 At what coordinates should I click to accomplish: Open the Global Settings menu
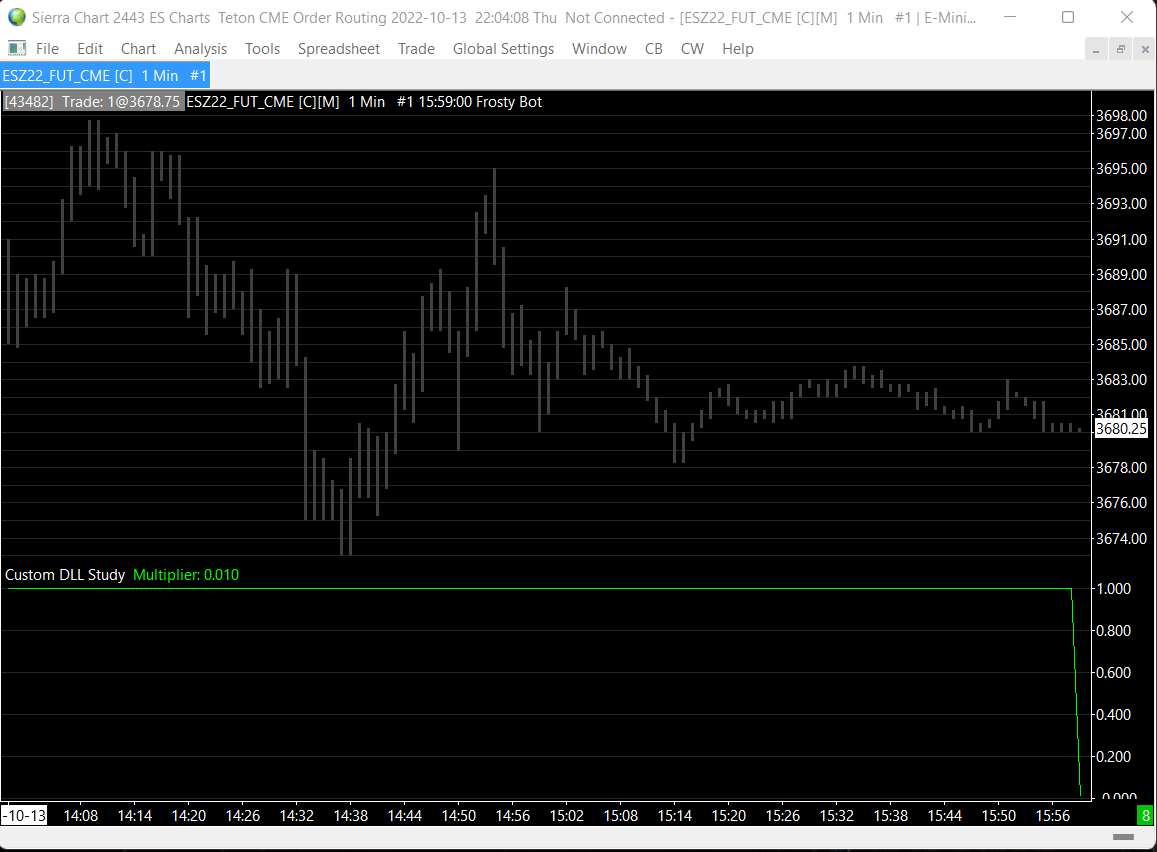503,49
